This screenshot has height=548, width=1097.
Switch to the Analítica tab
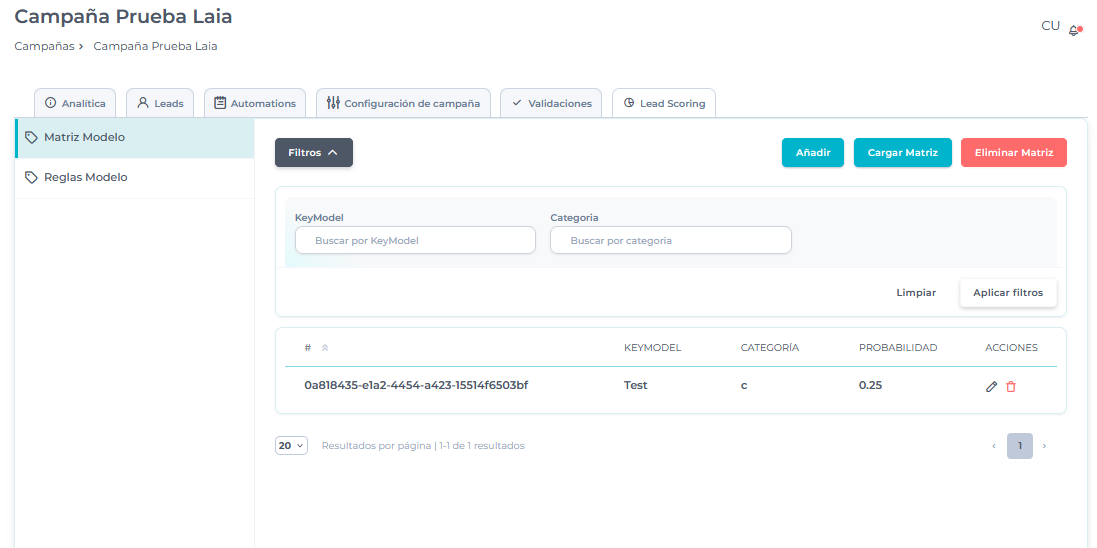(75, 103)
